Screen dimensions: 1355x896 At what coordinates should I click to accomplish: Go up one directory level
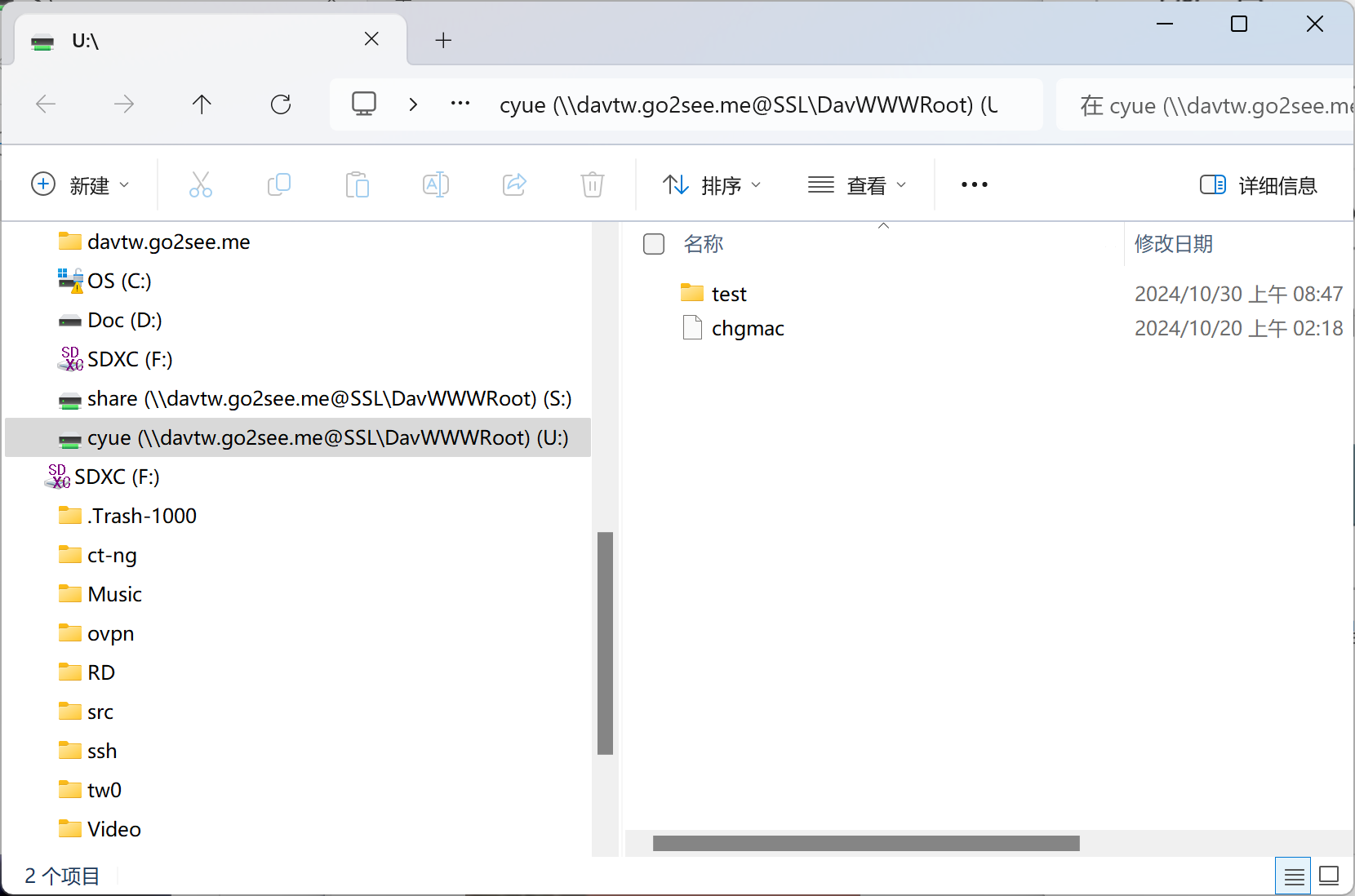tap(202, 104)
